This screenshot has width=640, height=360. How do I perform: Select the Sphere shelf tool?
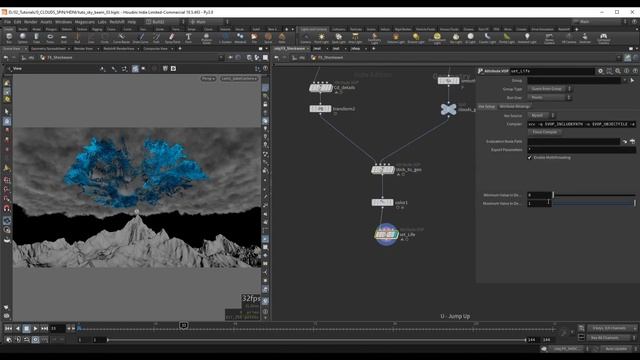pos(23,38)
